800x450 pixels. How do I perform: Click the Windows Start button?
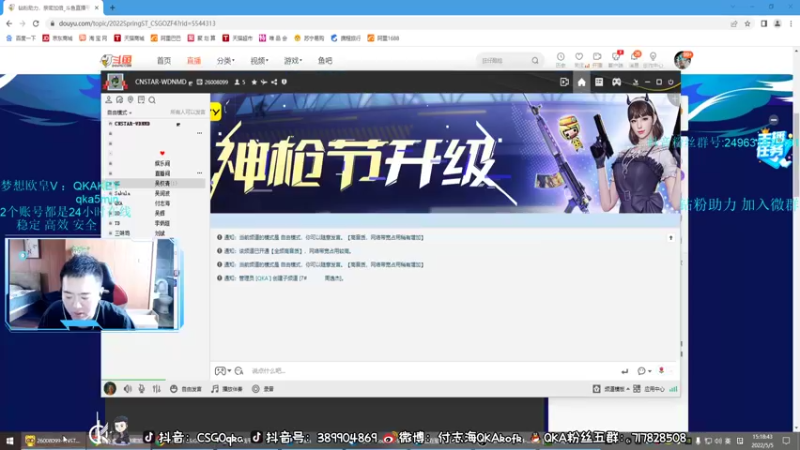tap(9, 441)
